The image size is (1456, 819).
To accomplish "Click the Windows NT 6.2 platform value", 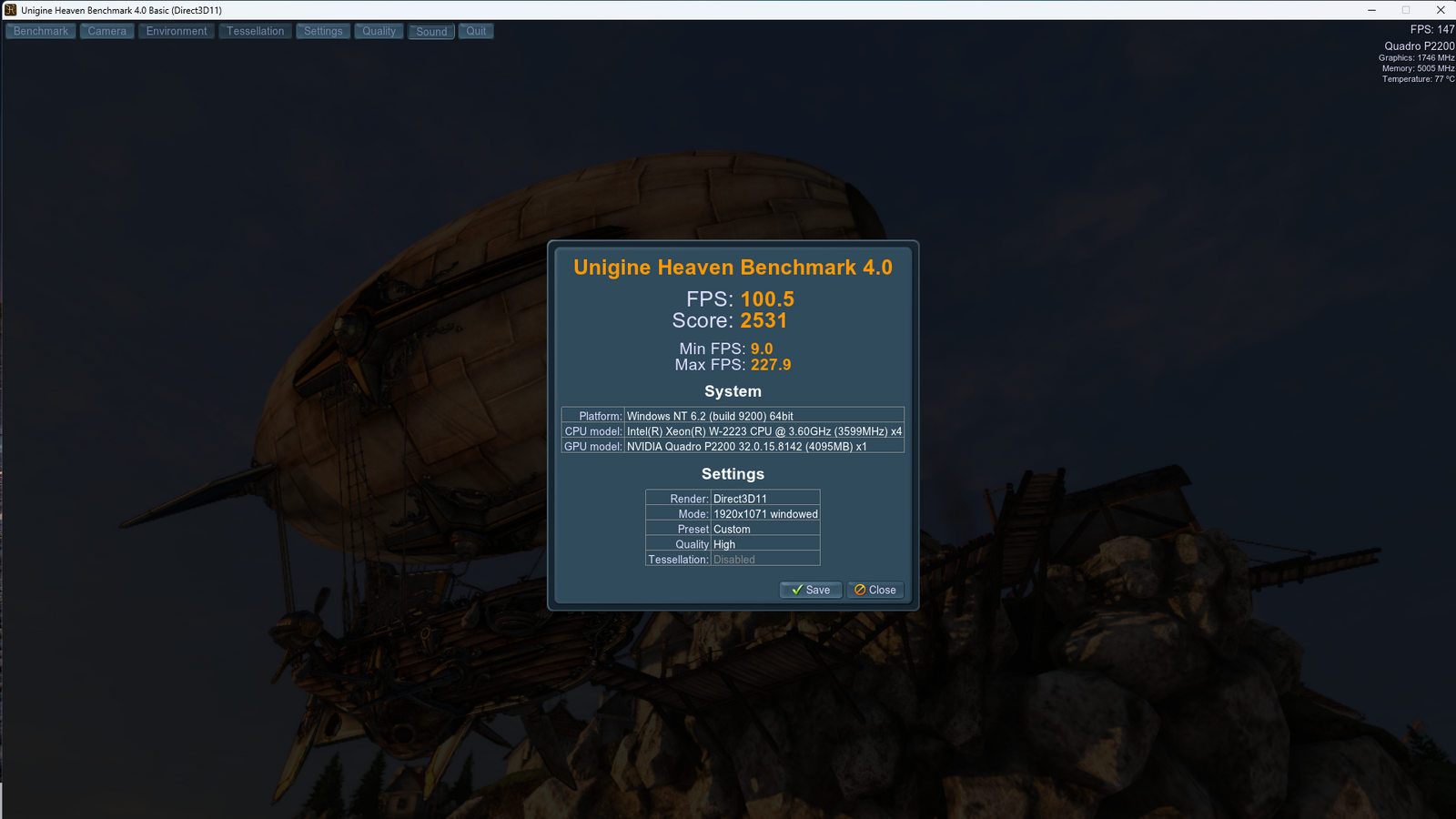I will click(710, 416).
